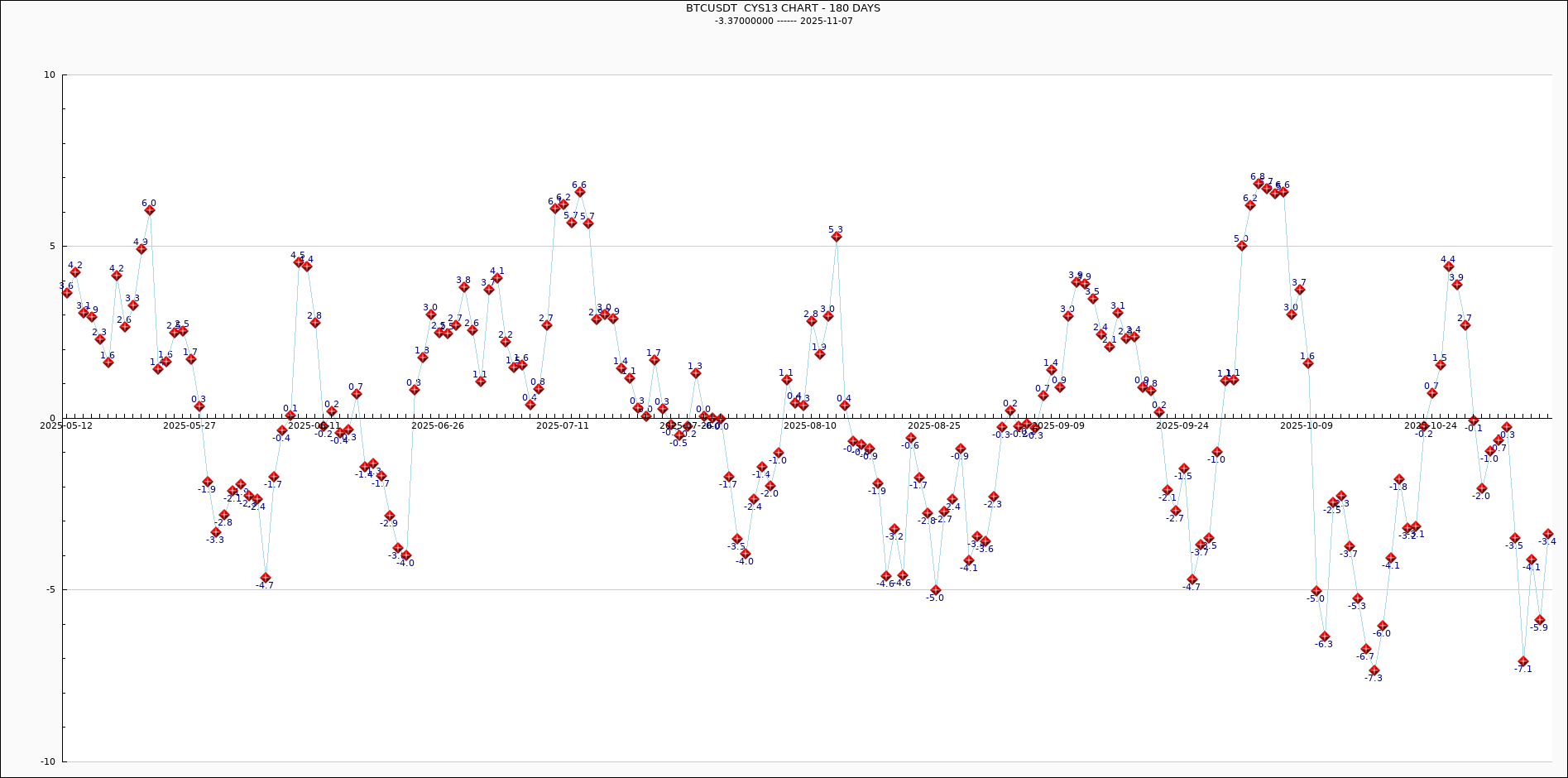Image resolution: width=1568 pixels, height=778 pixels.
Task: Select the 5.3 peak data marker
Action: coord(837,237)
